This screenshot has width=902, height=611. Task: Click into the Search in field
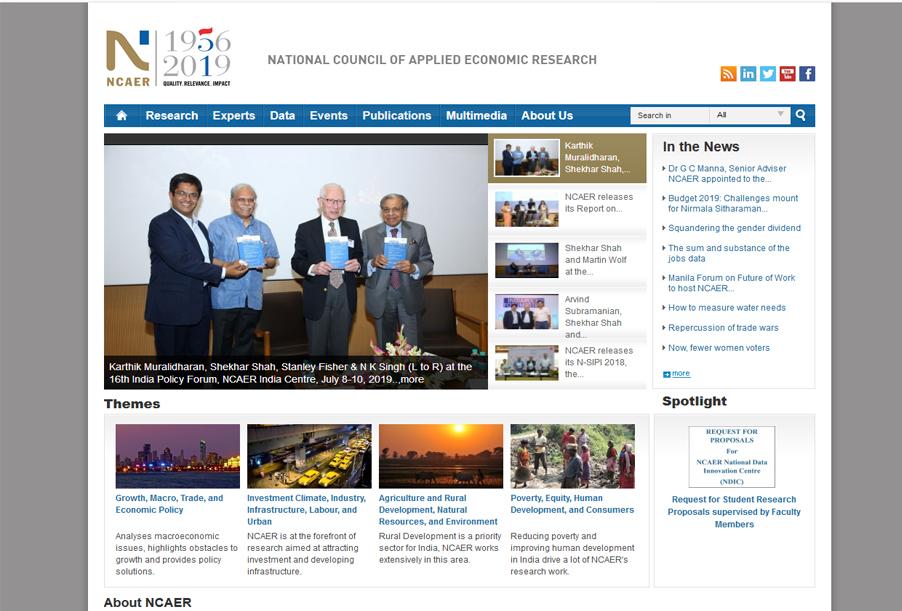[670, 115]
